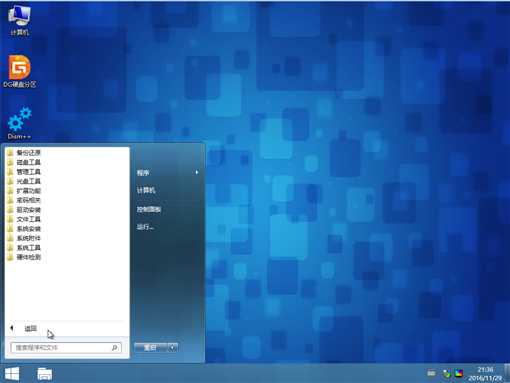
Task: Open the 计算机 desktop icon
Action: (20, 20)
